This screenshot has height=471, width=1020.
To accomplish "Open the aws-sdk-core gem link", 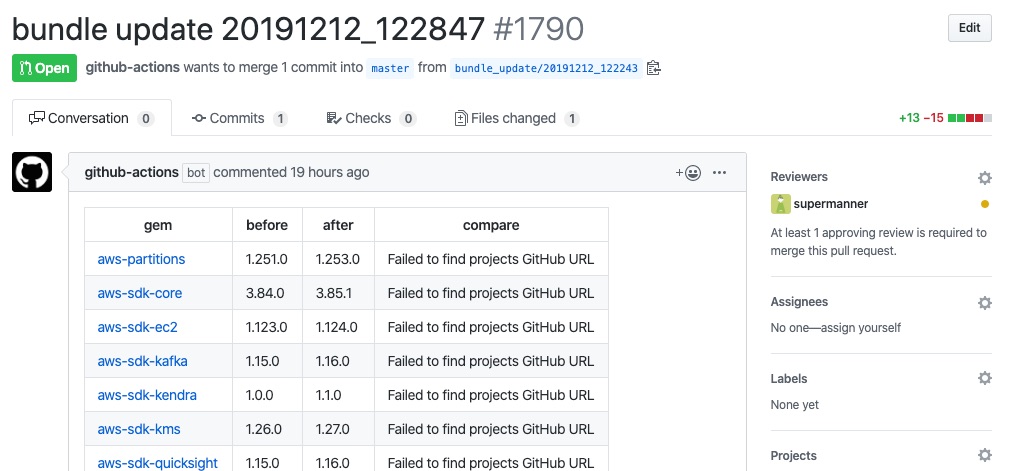I will coord(140,293).
